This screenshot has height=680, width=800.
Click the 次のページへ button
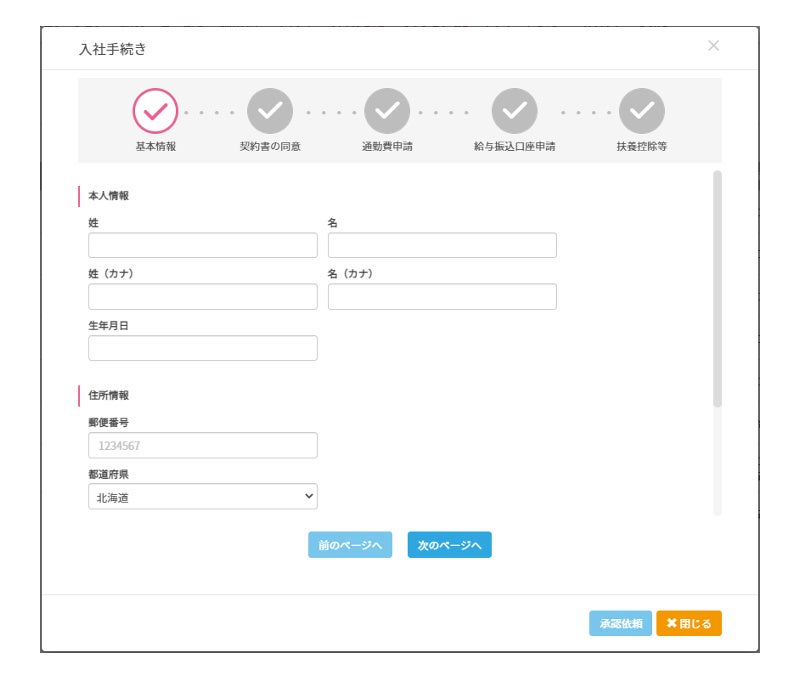449,545
